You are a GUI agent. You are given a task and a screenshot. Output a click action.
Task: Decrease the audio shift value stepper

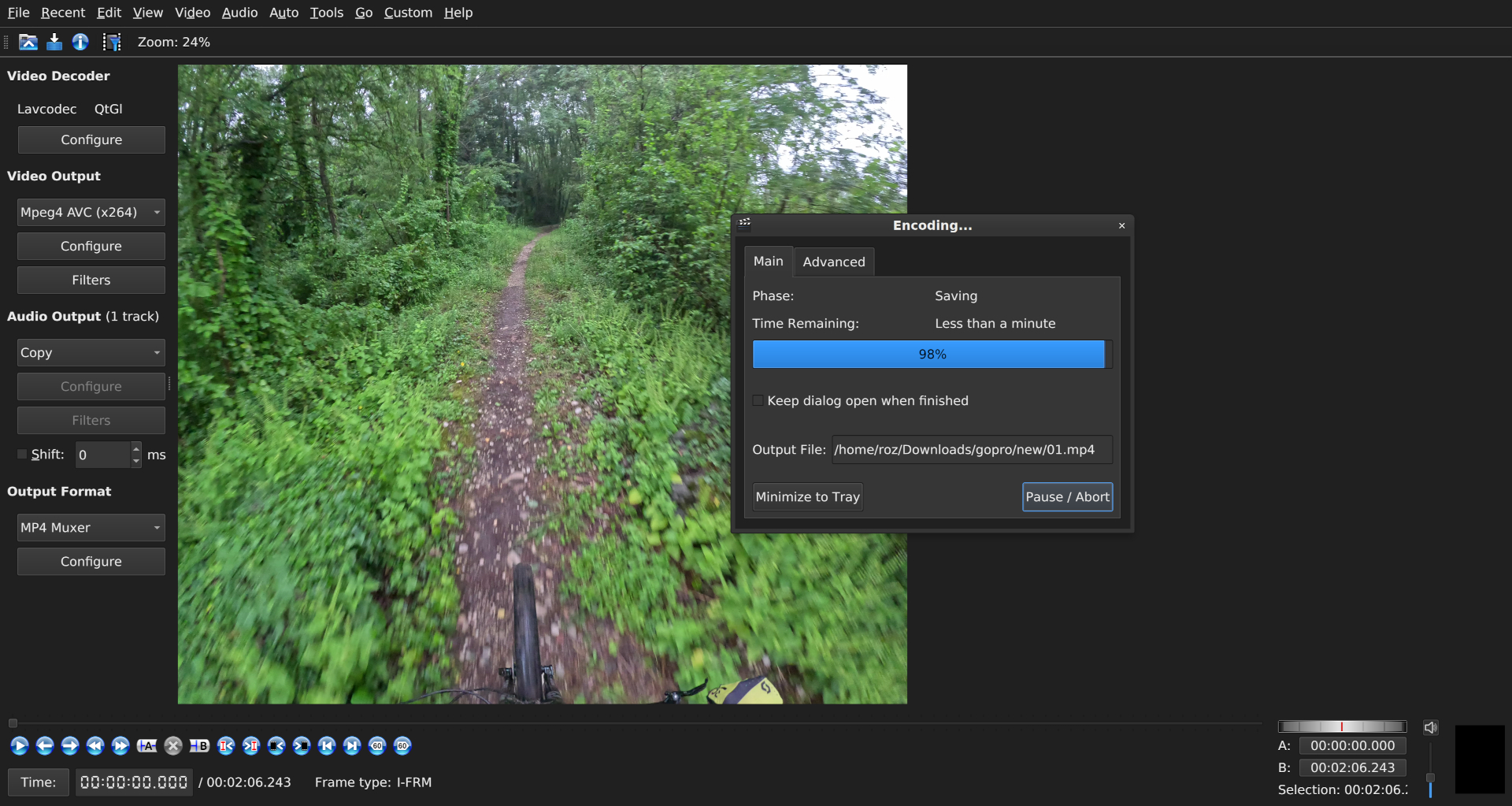point(136,461)
